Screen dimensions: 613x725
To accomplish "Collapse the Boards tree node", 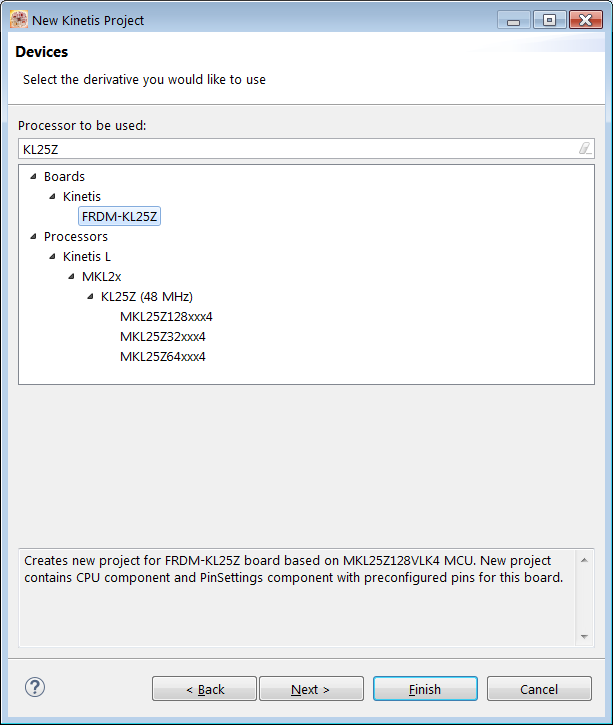I will (x=34, y=177).
